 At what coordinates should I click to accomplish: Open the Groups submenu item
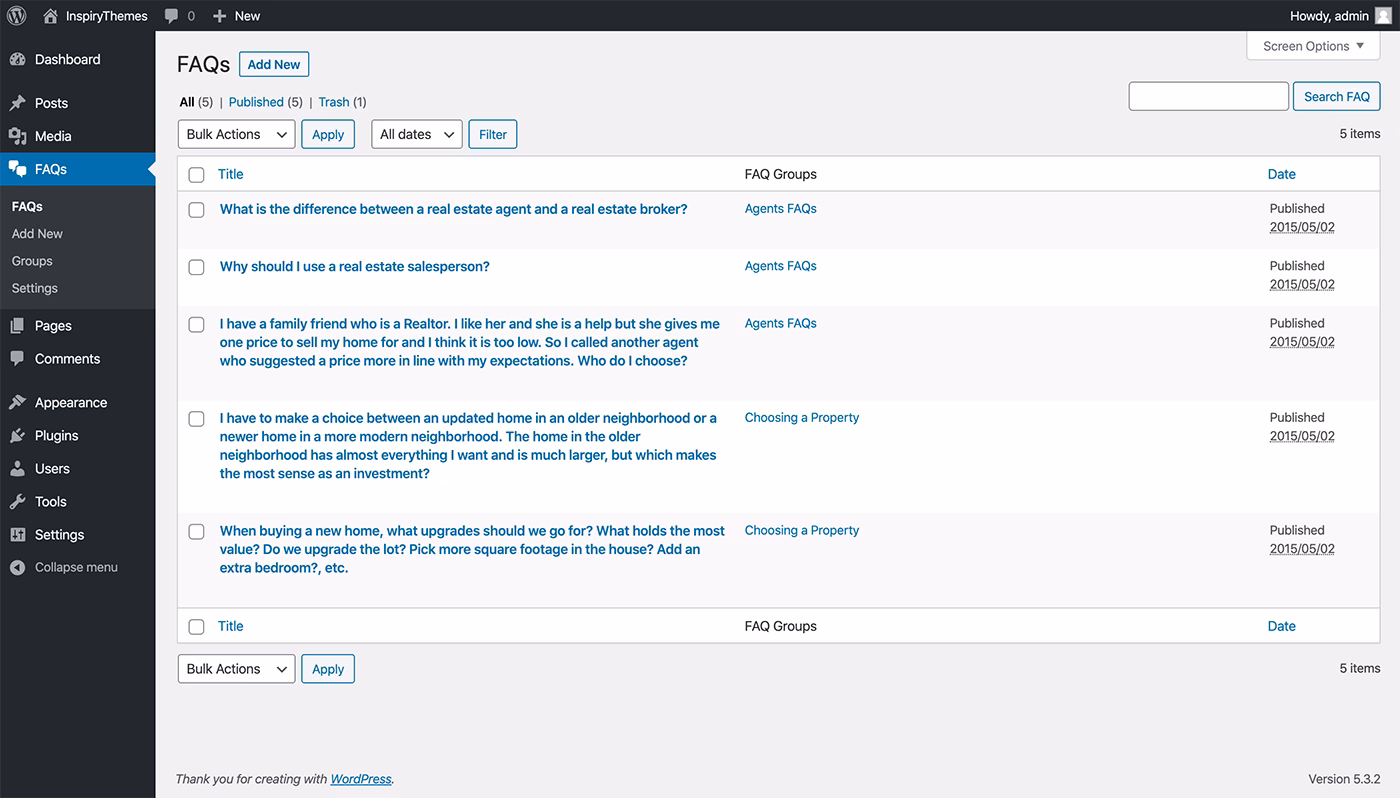pos(32,261)
